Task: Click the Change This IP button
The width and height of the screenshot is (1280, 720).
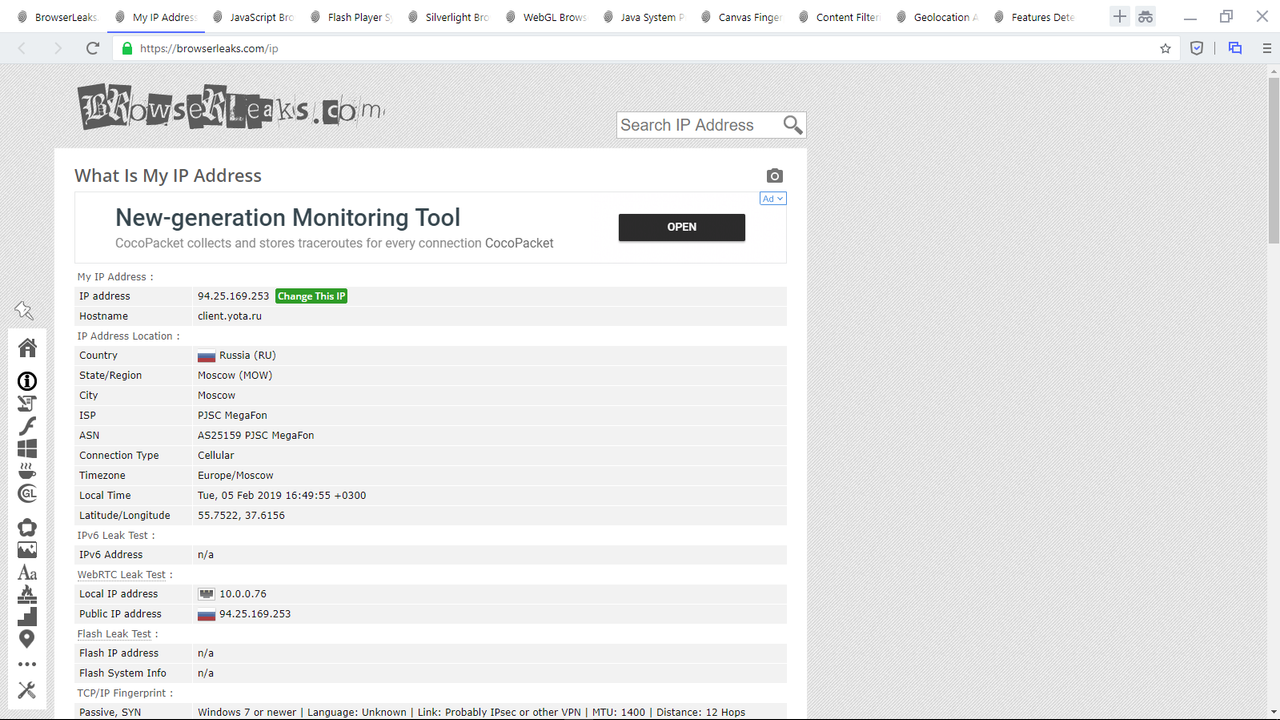Action: 311,296
